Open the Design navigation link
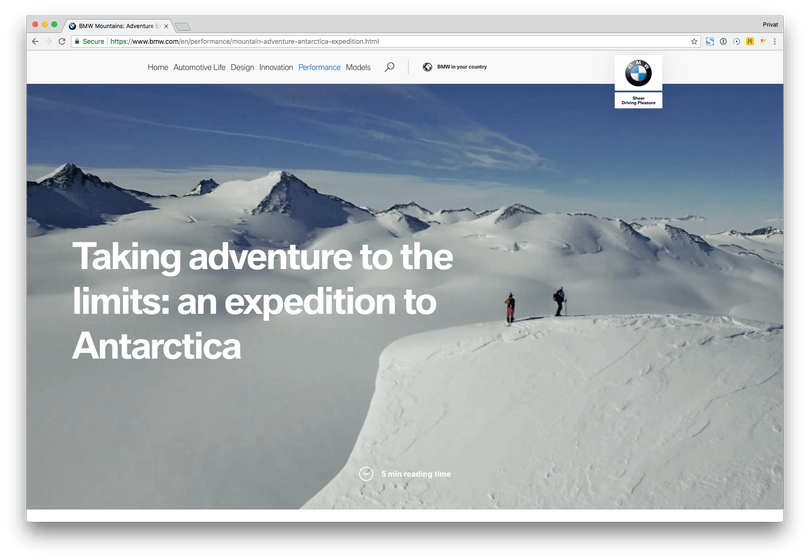The height and width of the screenshot is (560, 810). tap(242, 67)
